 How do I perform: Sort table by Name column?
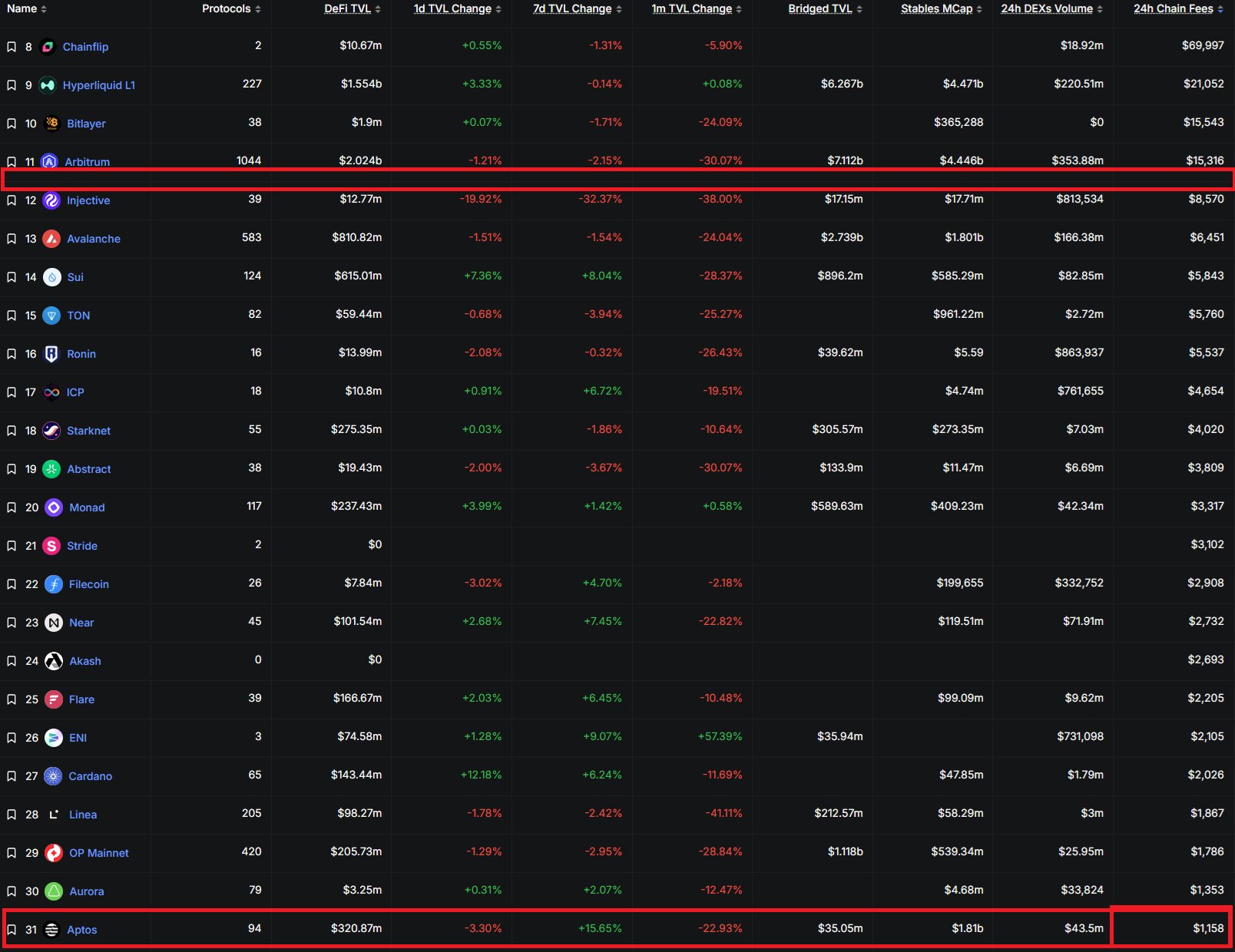pyautogui.click(x=27, y=8)
